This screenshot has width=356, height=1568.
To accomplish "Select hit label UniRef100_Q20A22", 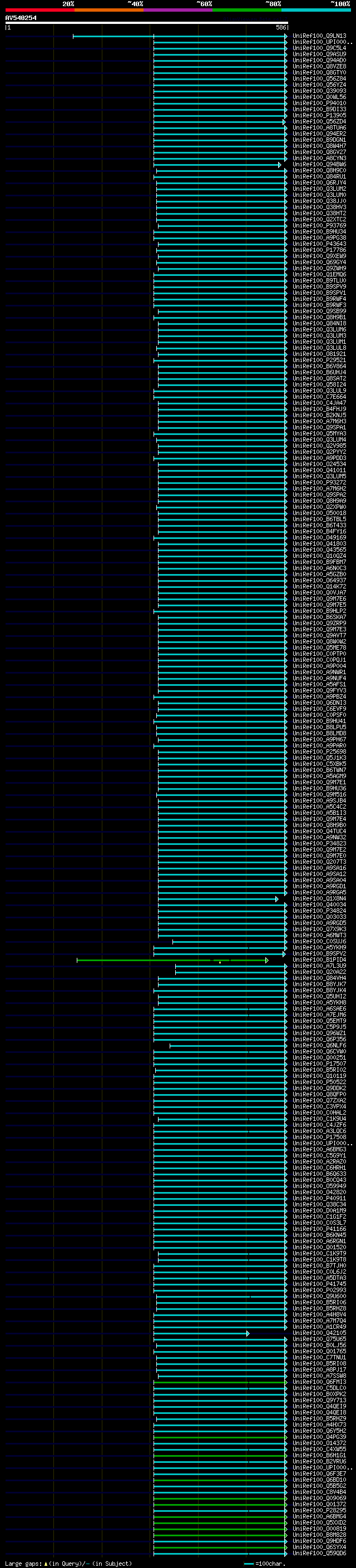I will (319, 972).
